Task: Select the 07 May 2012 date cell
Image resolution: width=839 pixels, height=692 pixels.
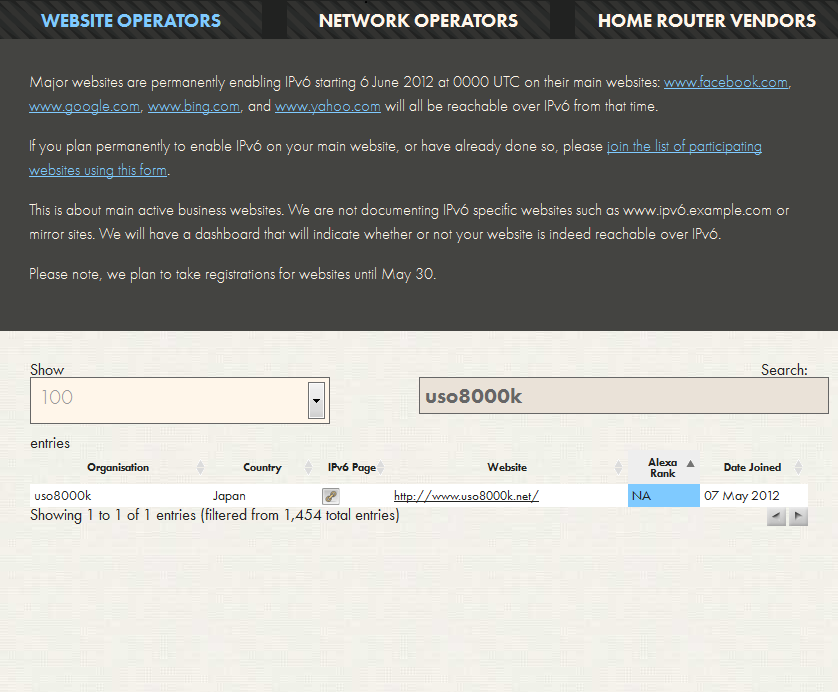Action: pos(753,496)
